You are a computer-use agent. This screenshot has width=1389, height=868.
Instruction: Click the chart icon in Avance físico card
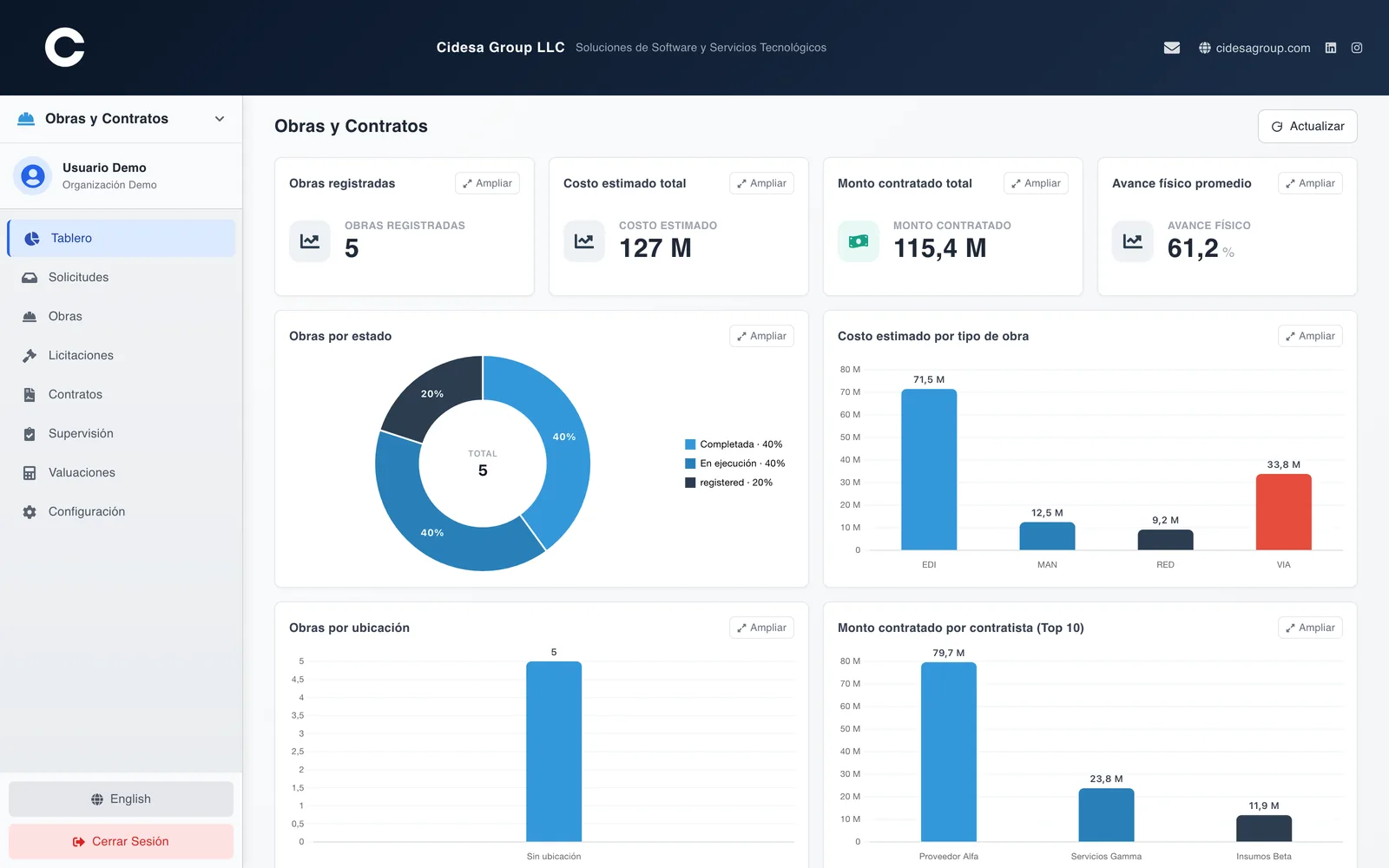pos(1133,241)
